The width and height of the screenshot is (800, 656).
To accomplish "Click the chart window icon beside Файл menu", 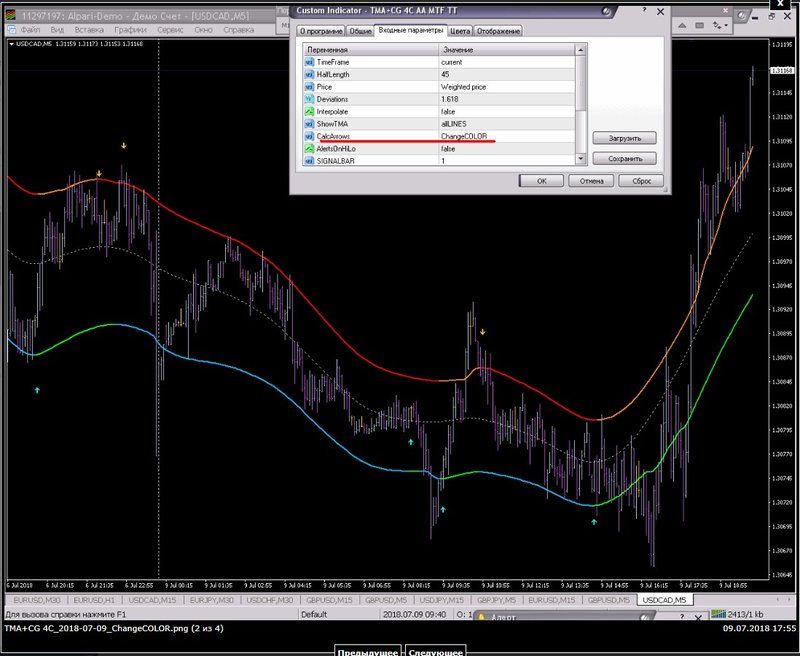I will click(x=10, y=30).
